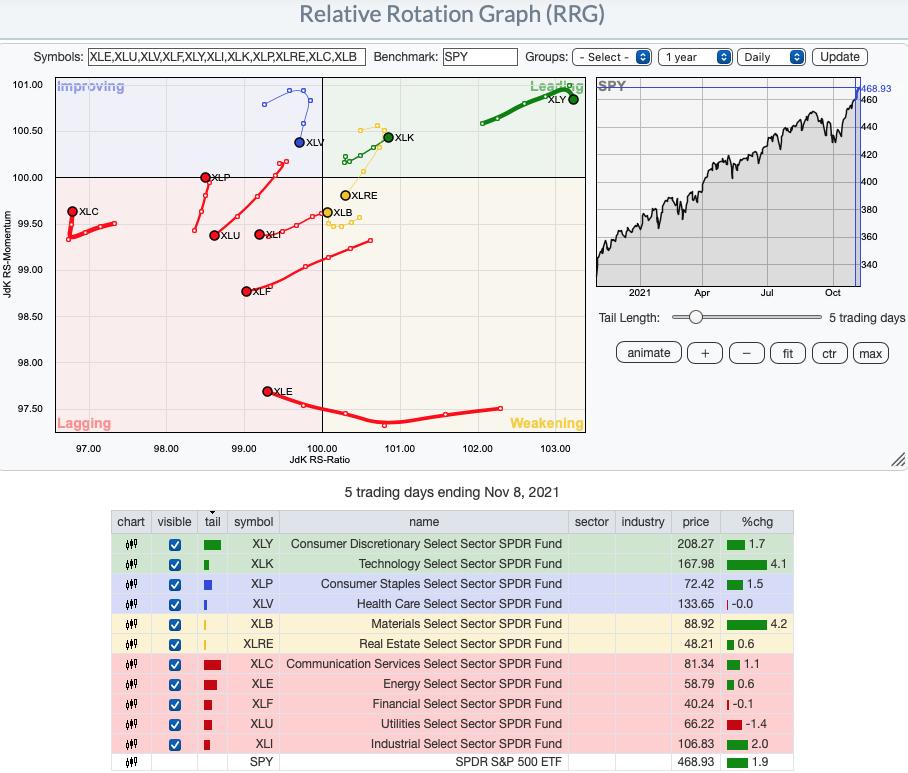Click the XLC tail color swatch

(x=212, y=665)
